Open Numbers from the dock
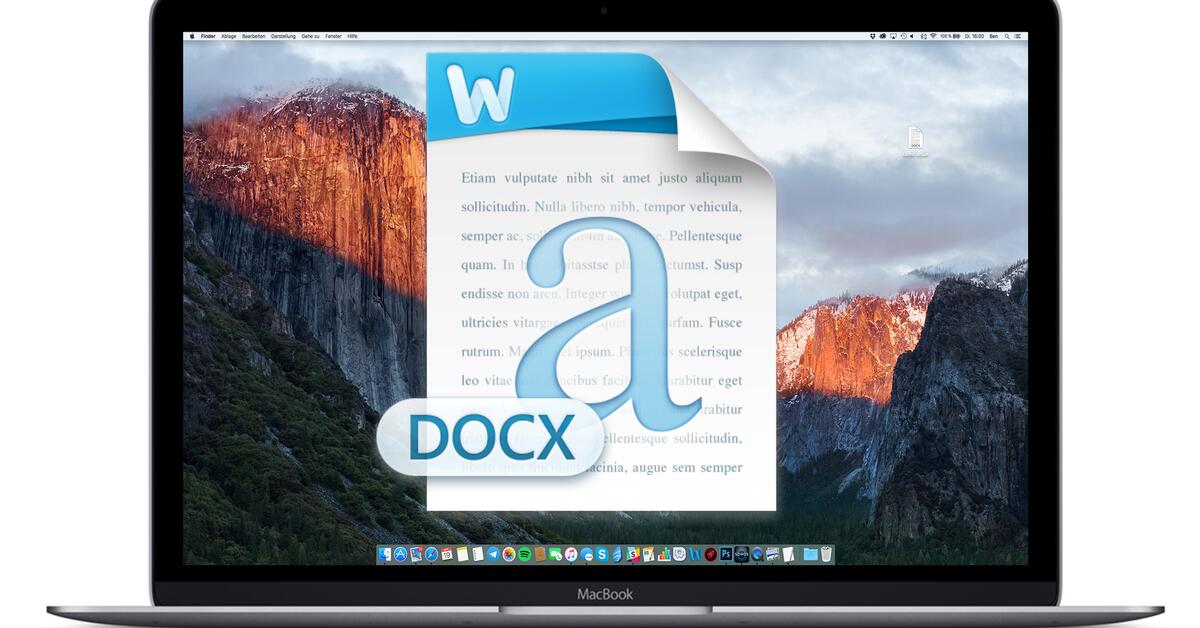The image size is (1200, 628). (664, 554)
